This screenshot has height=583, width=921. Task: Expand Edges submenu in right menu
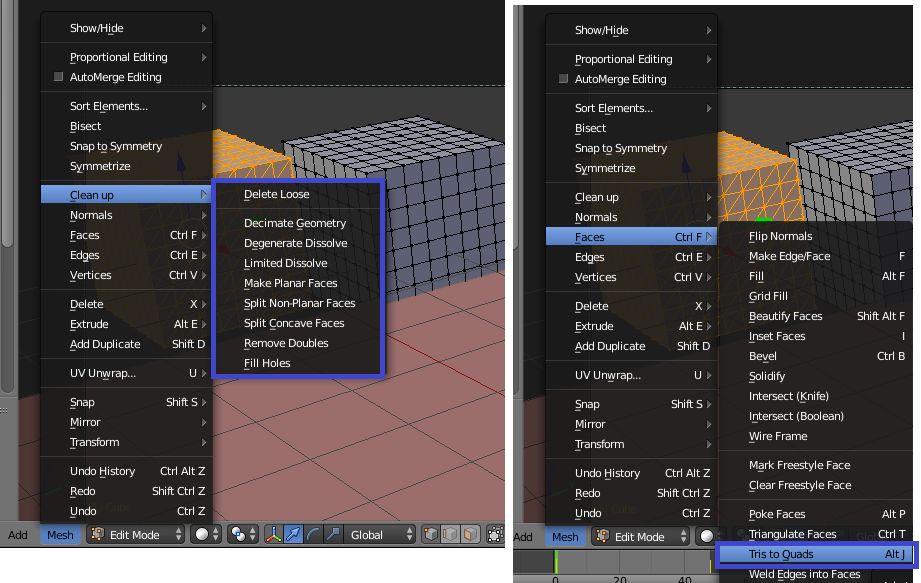point(631,257)
